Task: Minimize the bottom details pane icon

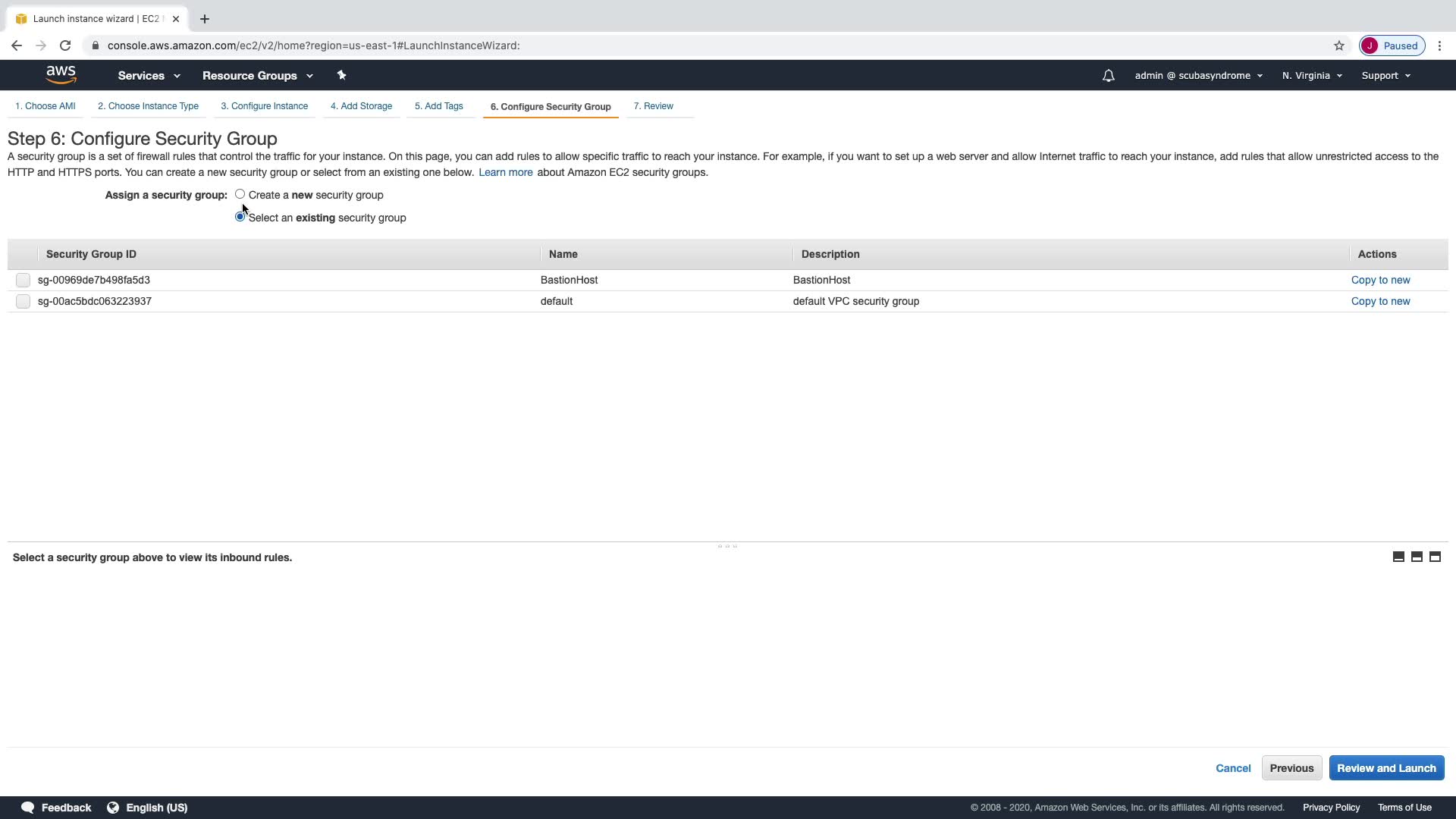Action: 1398,557
